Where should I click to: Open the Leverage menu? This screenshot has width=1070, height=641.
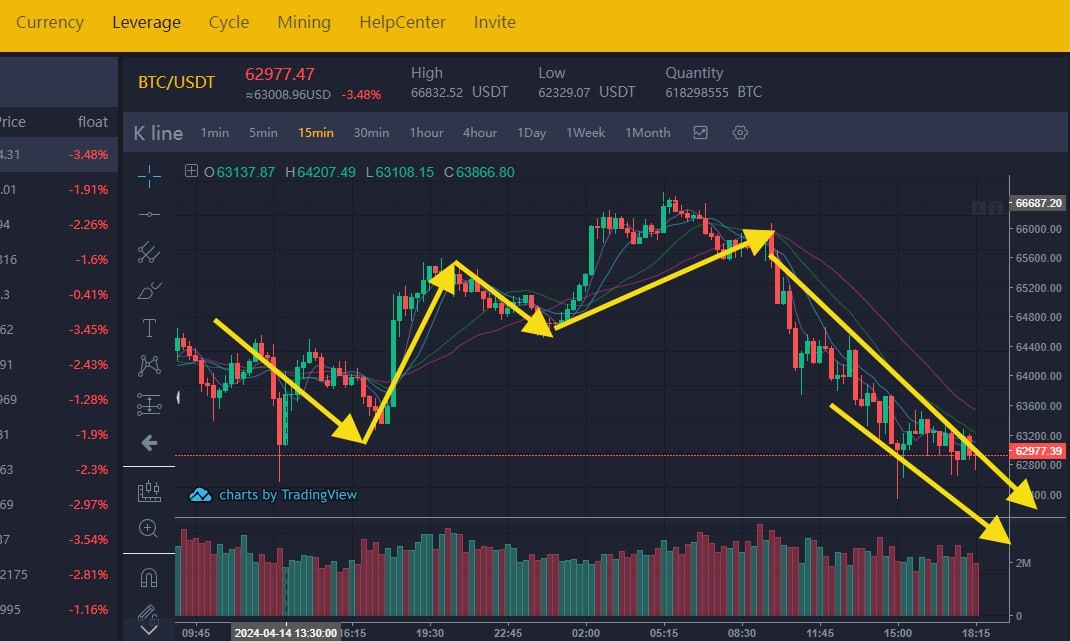click(x=147, y=22)
